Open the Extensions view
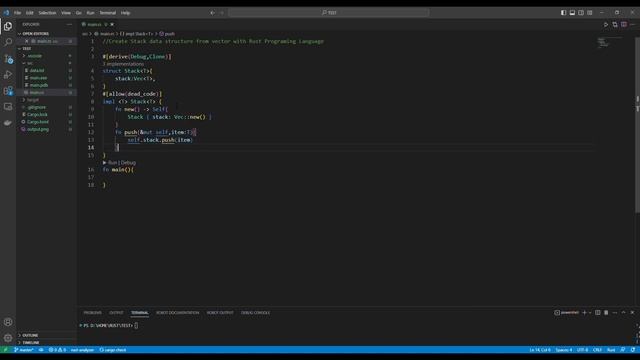640x360 pixels. pos(8,91)
